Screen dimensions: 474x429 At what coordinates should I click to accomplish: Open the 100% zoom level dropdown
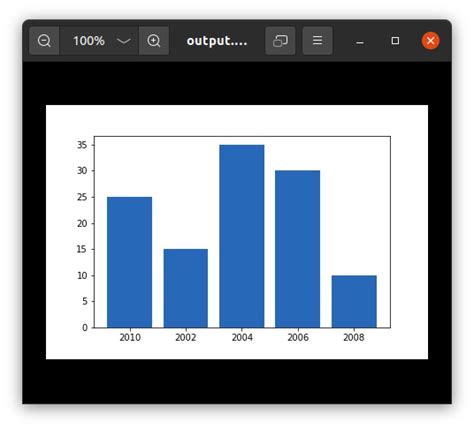click(x=99, y=41)
